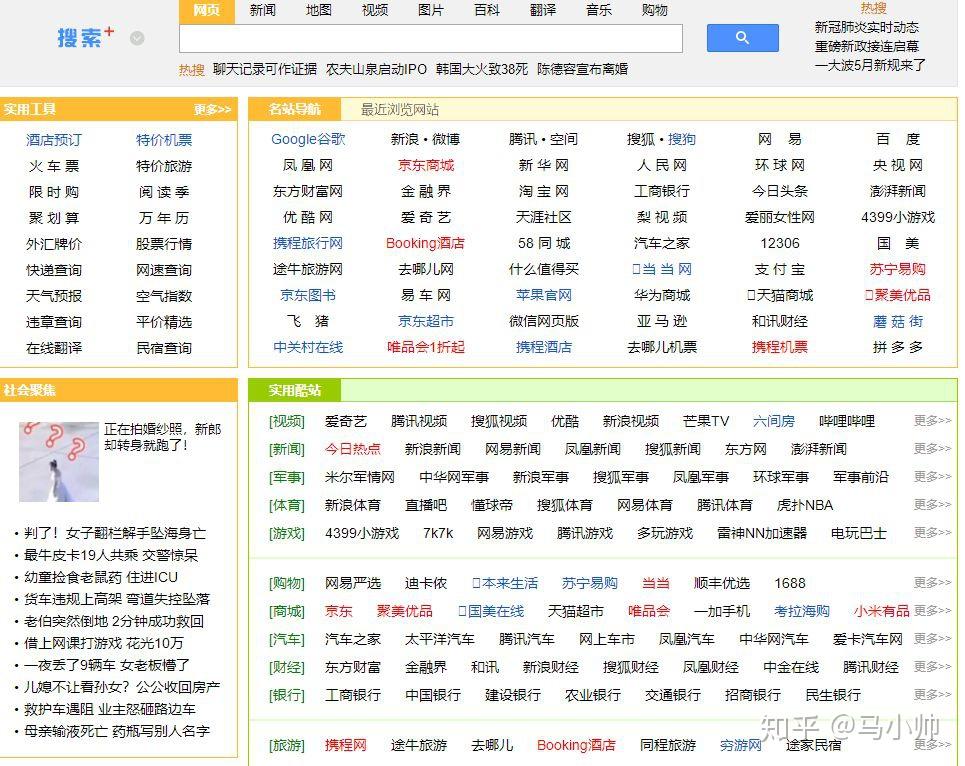Open 新冠肺炎实时动态 headline
This screenshot has height=766, width=965.
867,27
